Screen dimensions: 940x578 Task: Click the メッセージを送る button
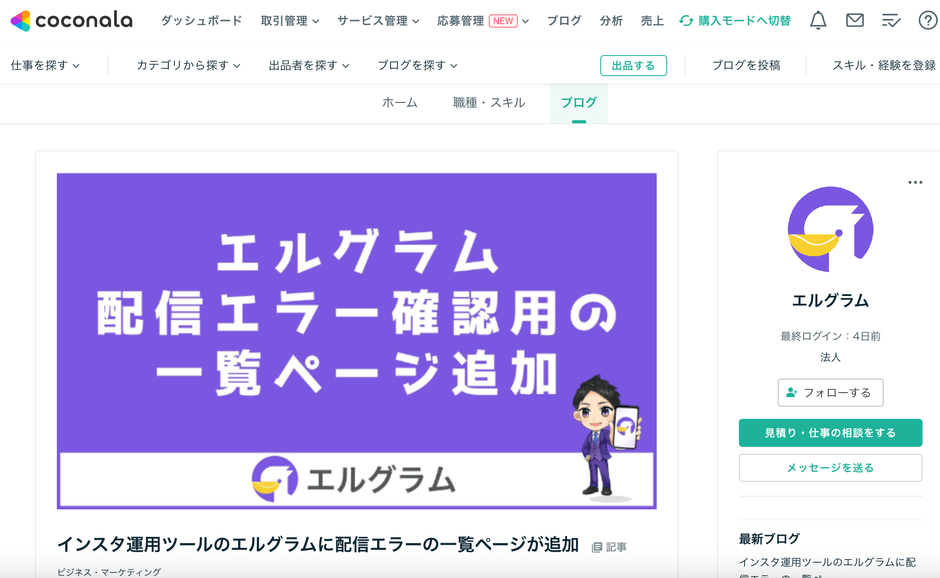pyautogui.click(x=830, y=468)
